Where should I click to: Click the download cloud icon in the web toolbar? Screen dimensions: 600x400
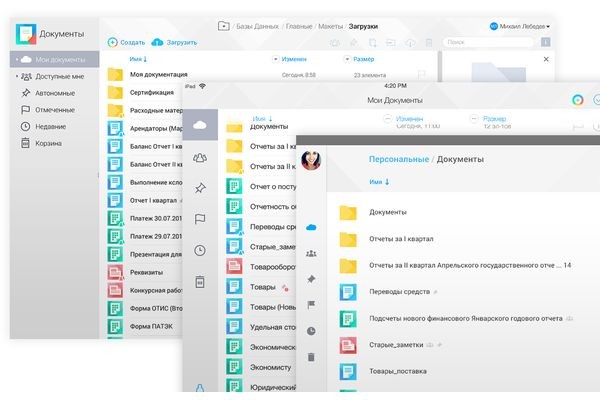[410, 42]
